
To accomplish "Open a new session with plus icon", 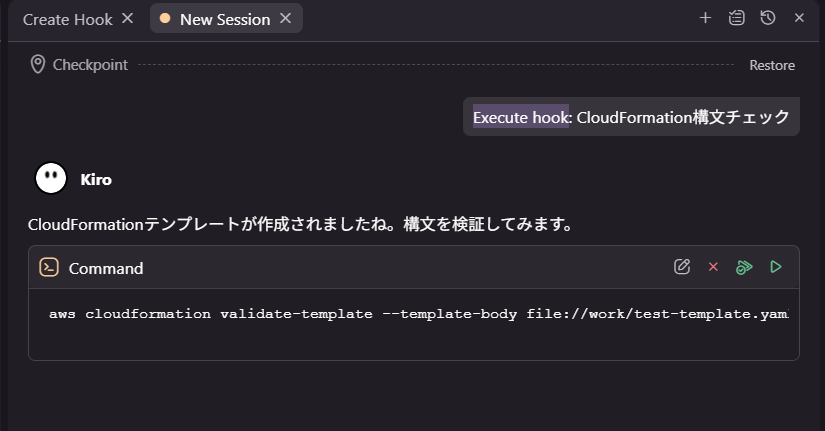I will [705, 18].
